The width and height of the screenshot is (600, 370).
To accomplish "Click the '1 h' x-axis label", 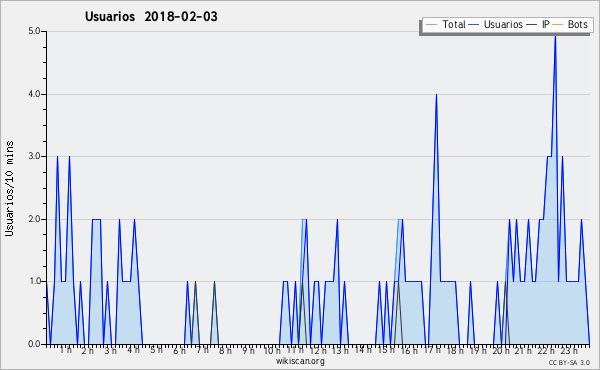I will (x=65, y=350).
